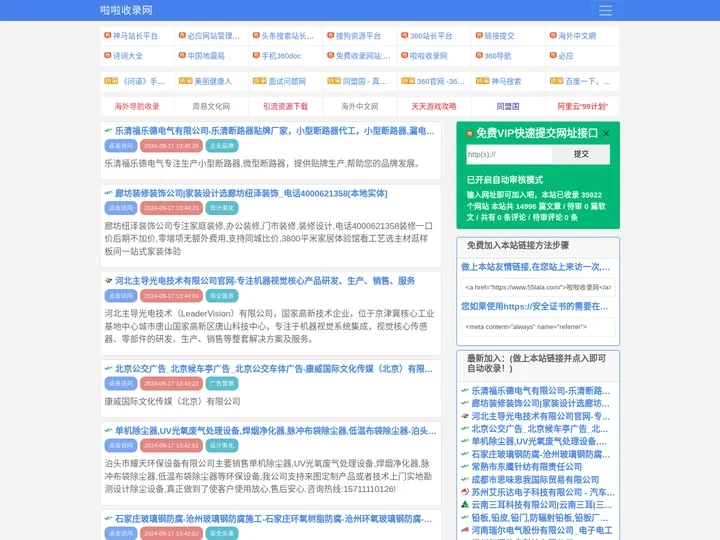Open sidebar link 石家庄玻璃钢防腐-沧州玻璃钢防腐
The height and width of the screenshot is (540, 720).
(541, 455)
